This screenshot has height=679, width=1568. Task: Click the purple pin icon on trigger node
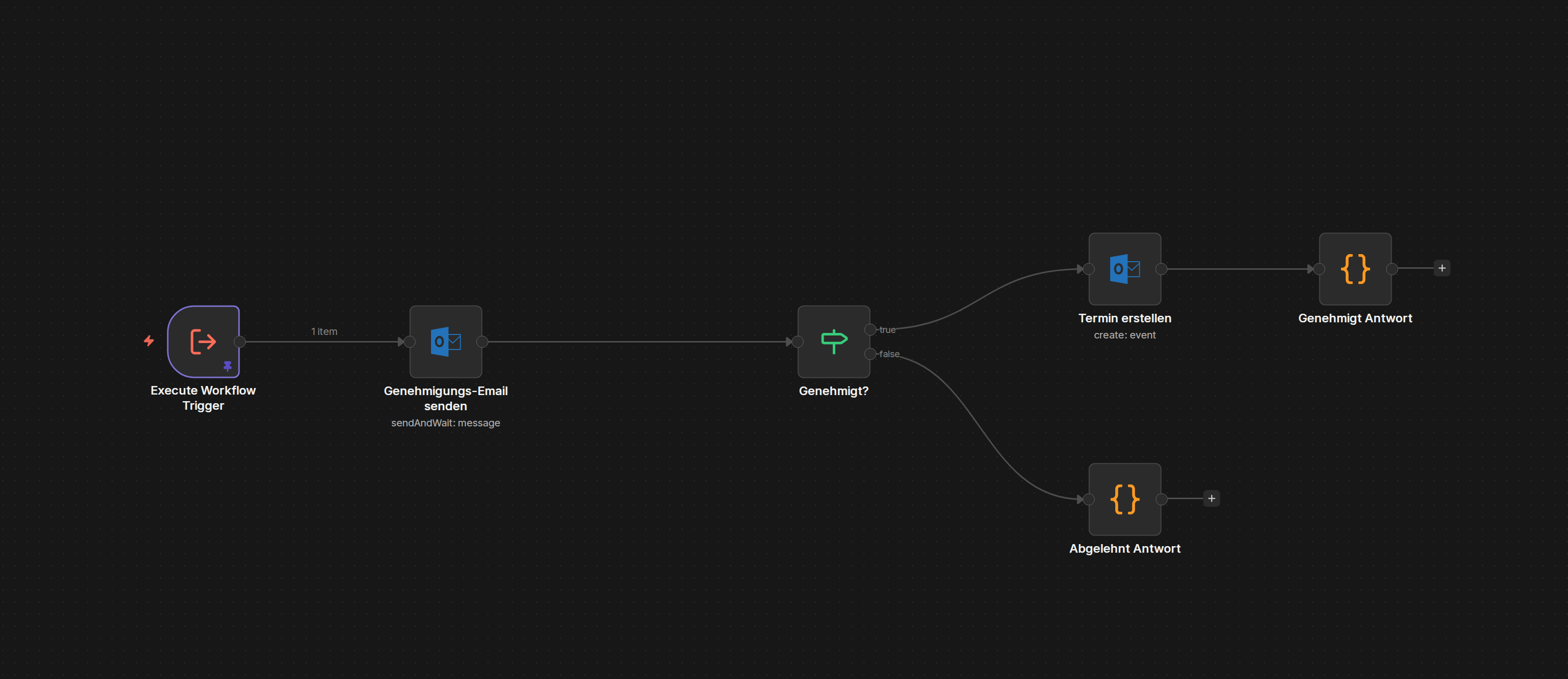click(228, 366)
